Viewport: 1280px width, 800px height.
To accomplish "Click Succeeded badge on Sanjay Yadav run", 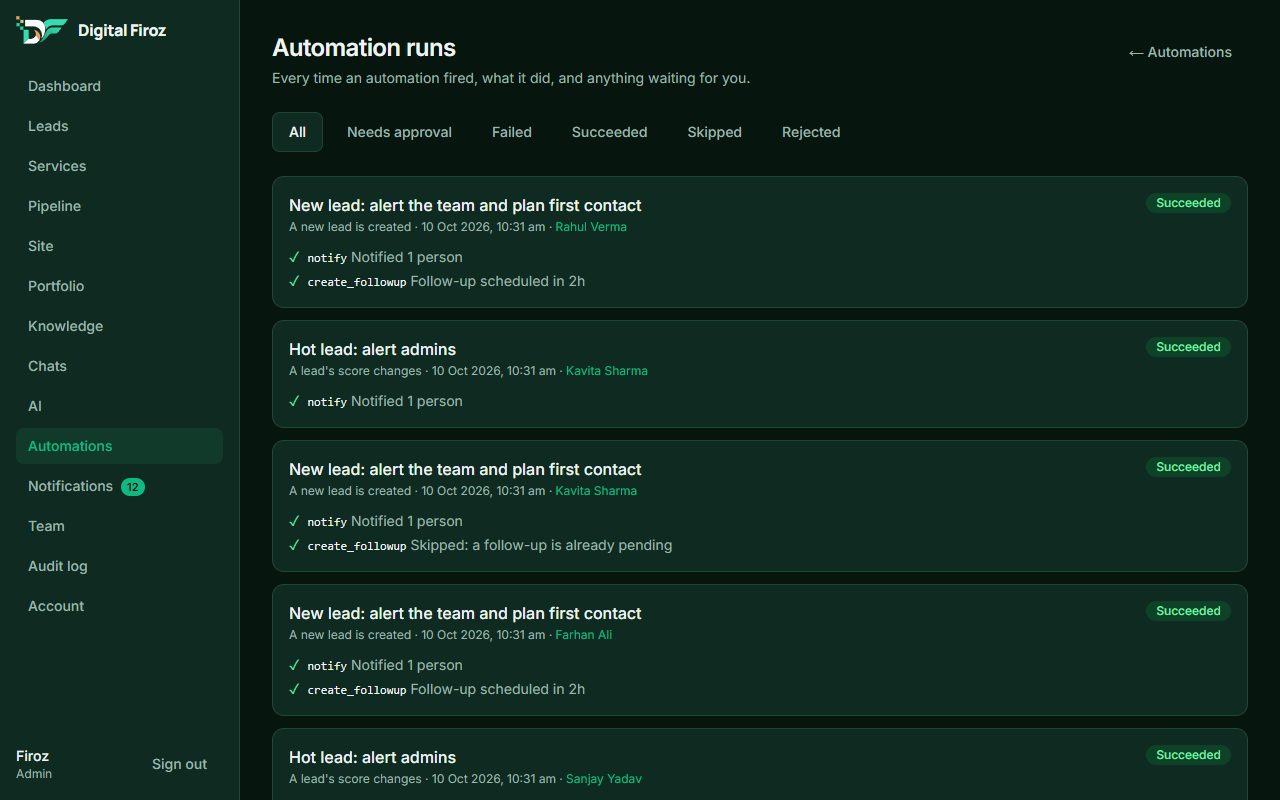I will [x=1188, y=755].
